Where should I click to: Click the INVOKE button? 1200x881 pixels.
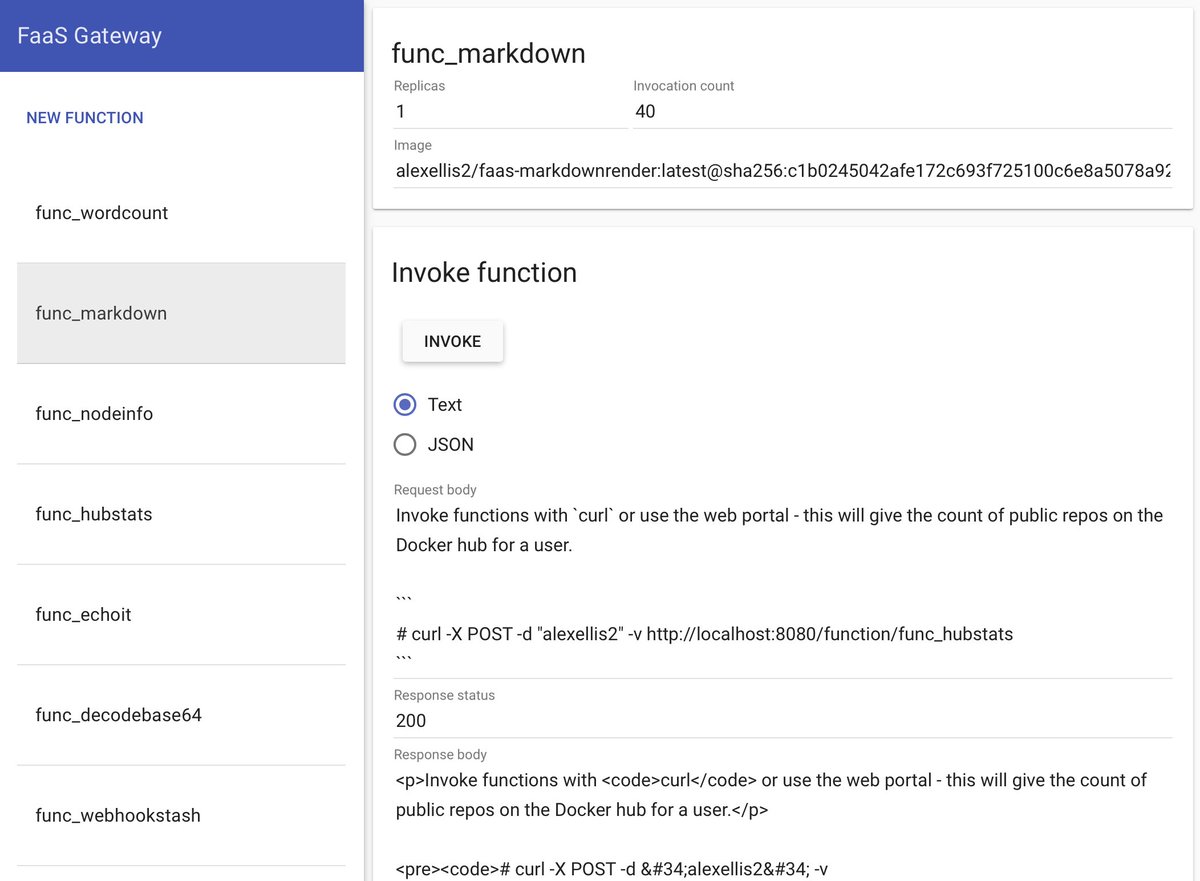pyautogui.click(x=452, y=341)
